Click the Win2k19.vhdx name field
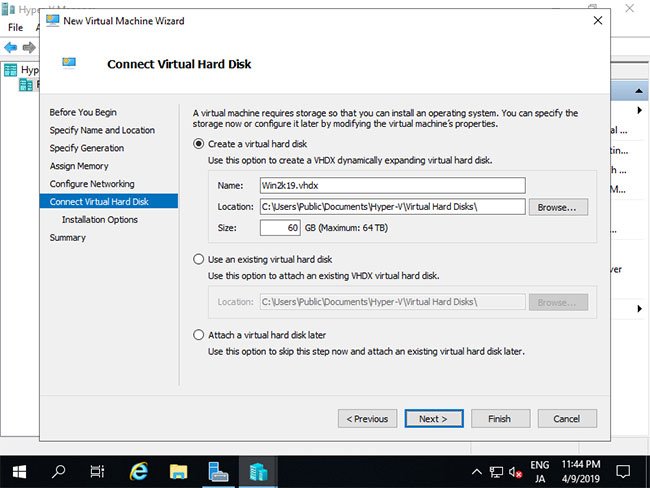This screenshot has width=650, height=488. [x=393, y=185]
